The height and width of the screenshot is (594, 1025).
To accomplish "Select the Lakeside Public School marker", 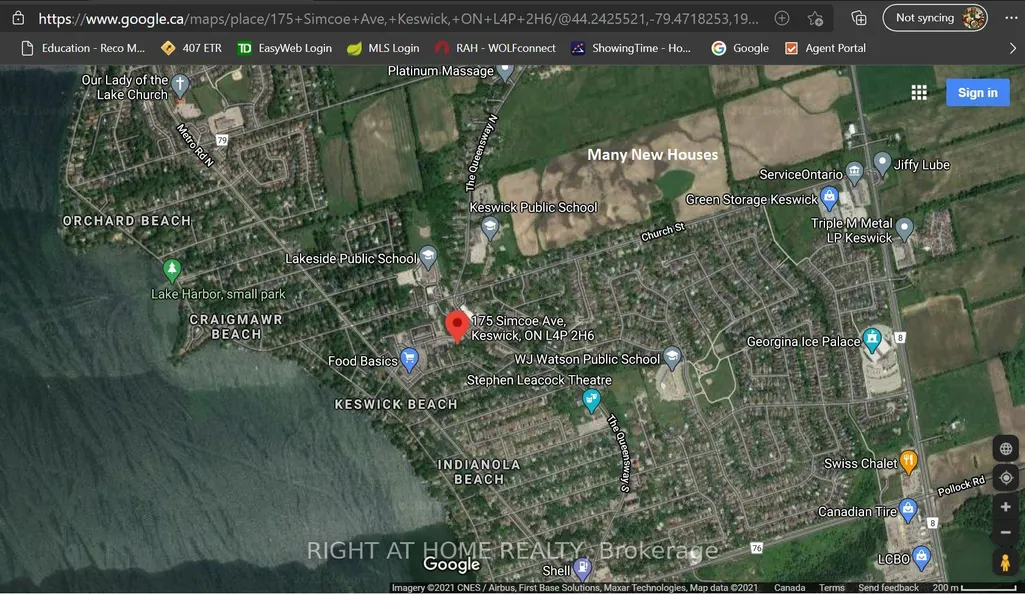I will point(428,257).
